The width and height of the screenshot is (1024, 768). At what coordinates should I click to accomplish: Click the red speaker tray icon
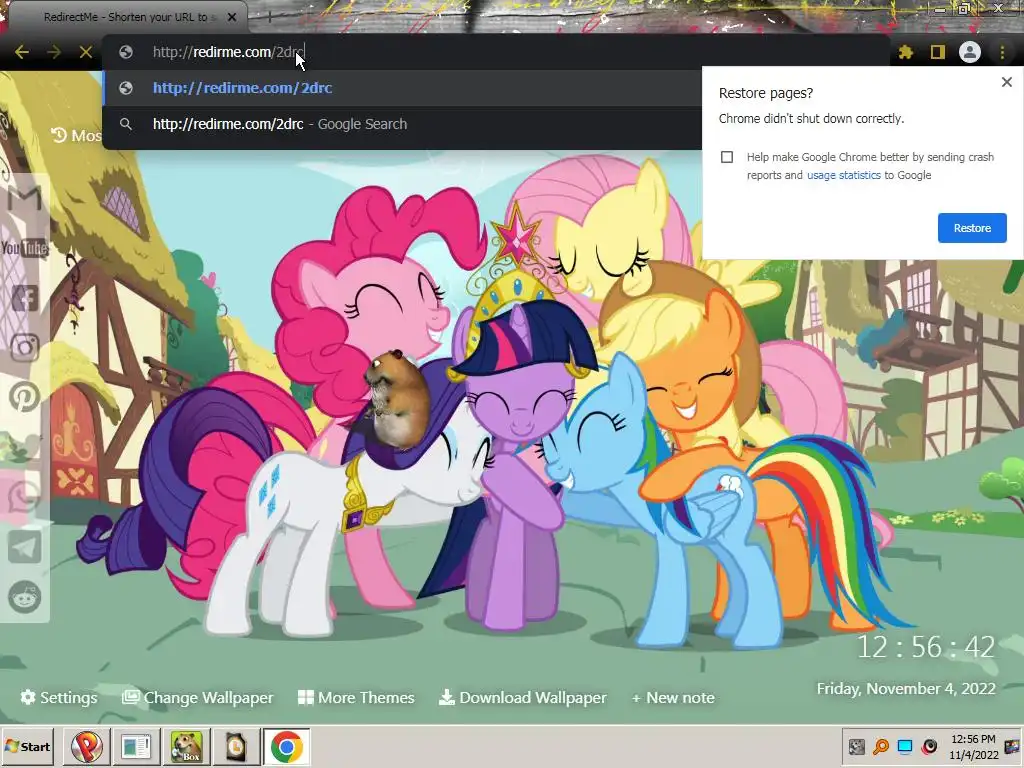pyautogui.click(x=929, y=746)
